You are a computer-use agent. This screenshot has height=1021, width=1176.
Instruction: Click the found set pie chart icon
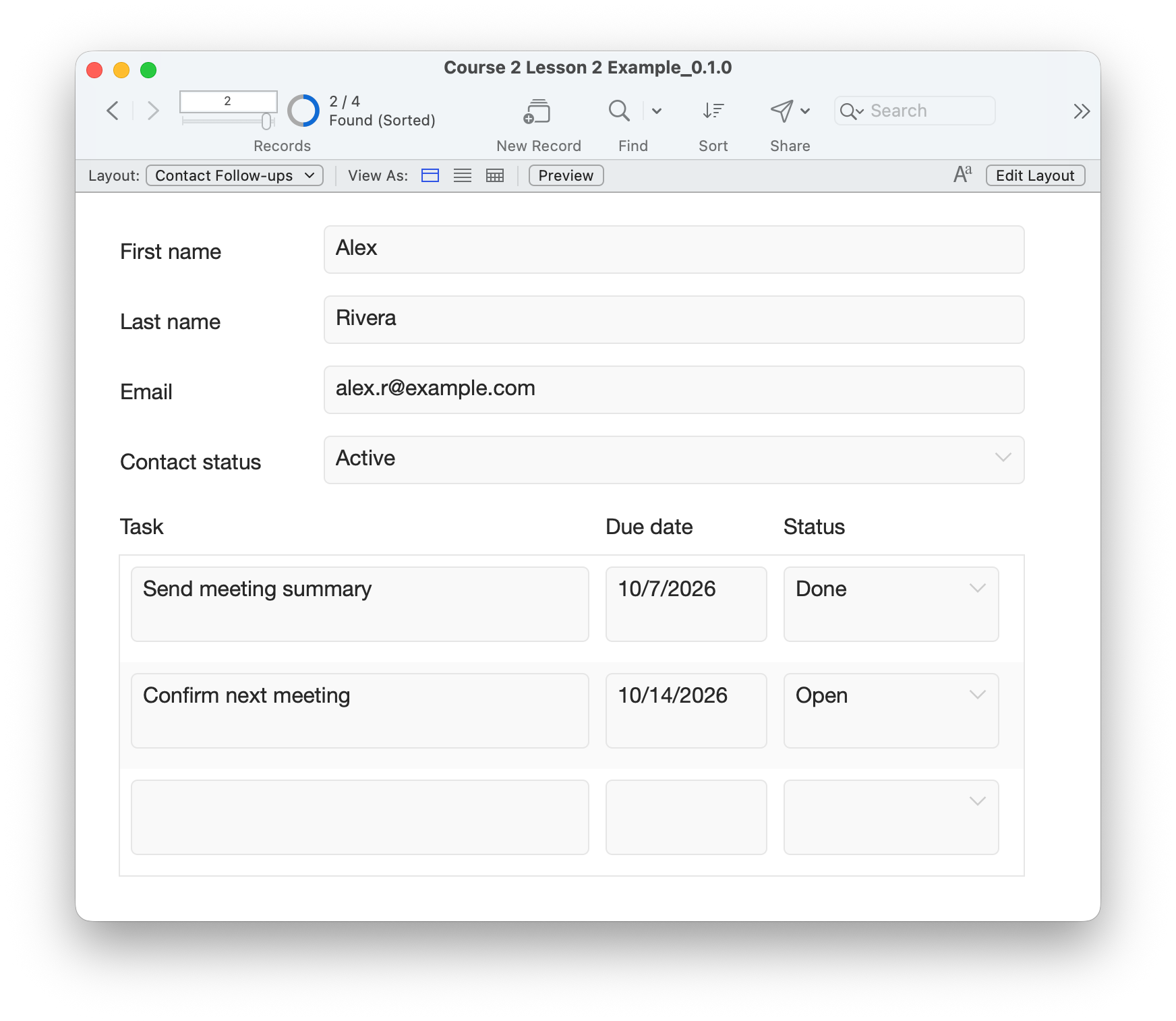303,111
